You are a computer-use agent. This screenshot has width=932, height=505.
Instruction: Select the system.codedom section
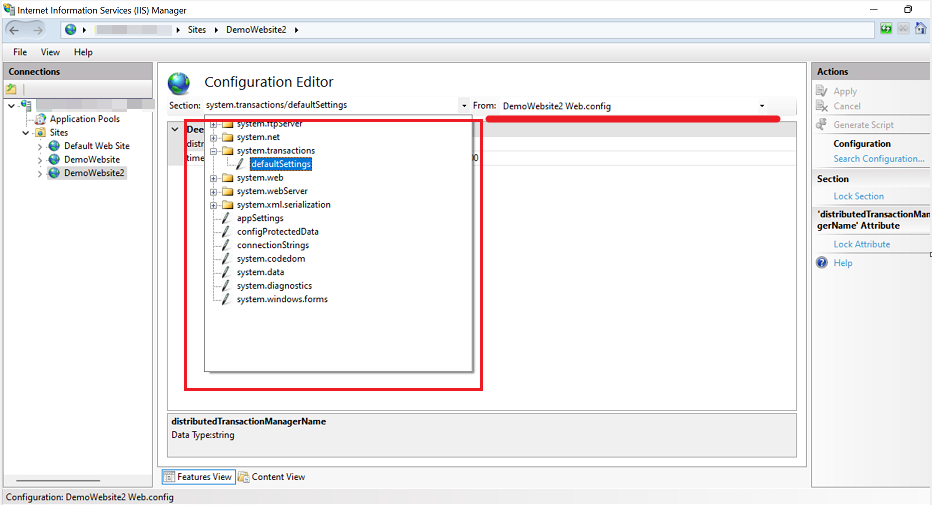tap(271, 259)
